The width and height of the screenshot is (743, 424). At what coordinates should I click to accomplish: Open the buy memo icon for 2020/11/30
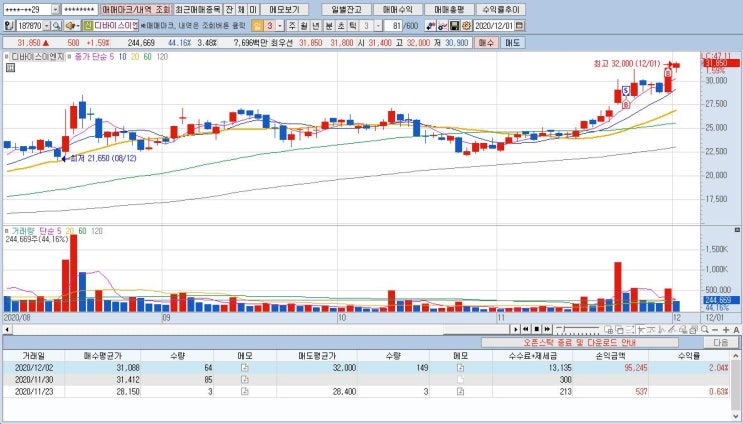[x=245, y=379]
